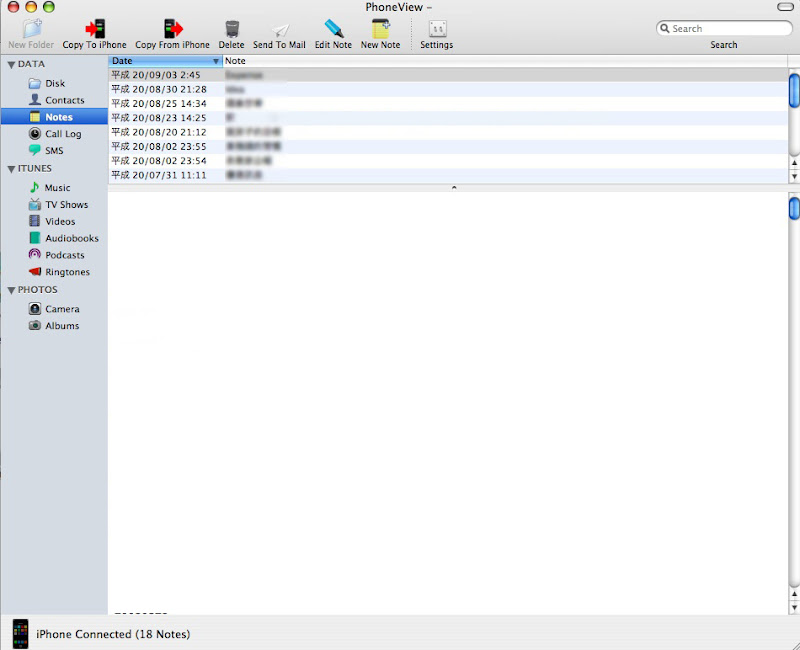Toggle toolbar with the pill button

pyautogui.click(x=785, y=7)
